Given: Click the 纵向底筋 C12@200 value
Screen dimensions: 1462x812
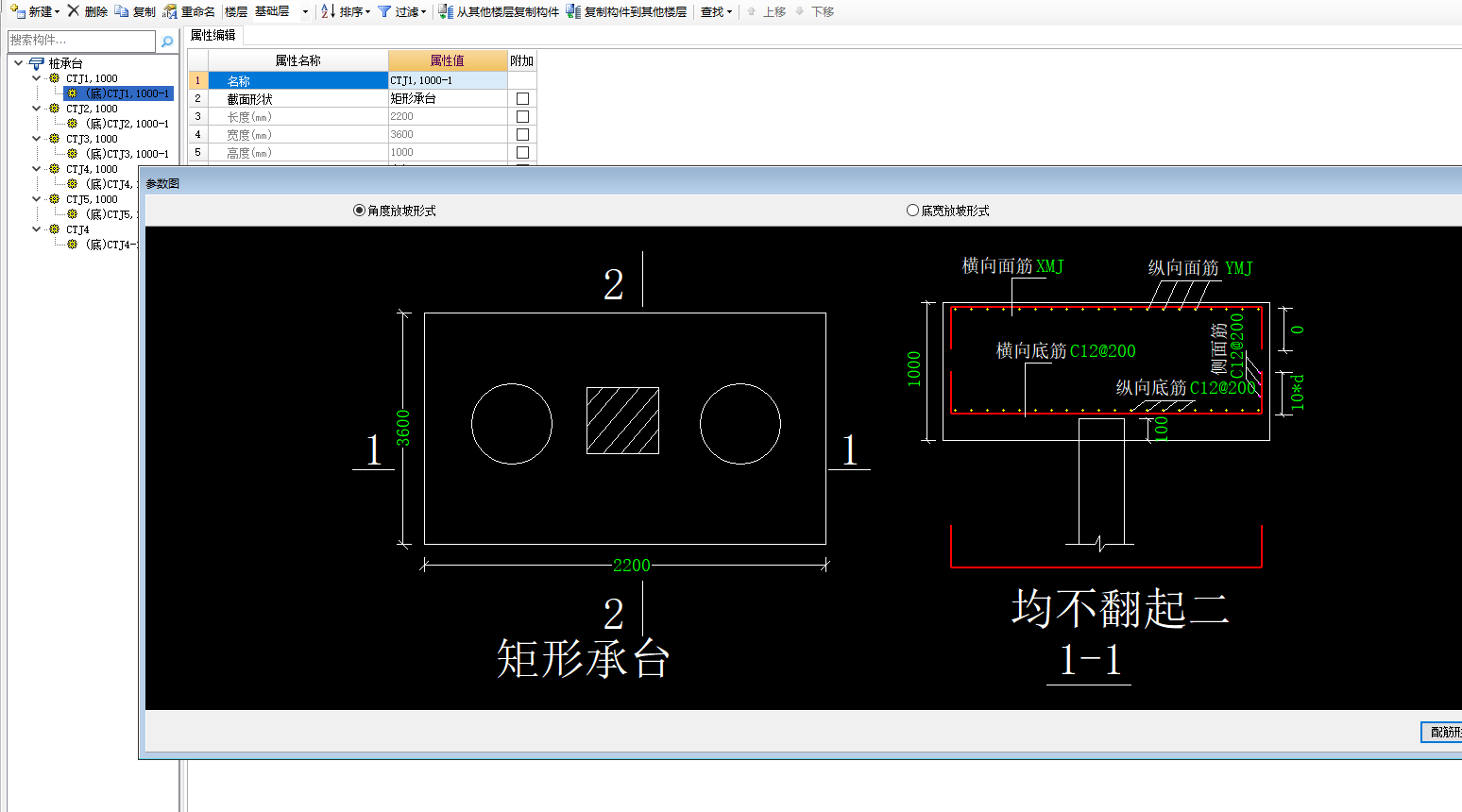Looking at the screenshot, I should 1223,388.
